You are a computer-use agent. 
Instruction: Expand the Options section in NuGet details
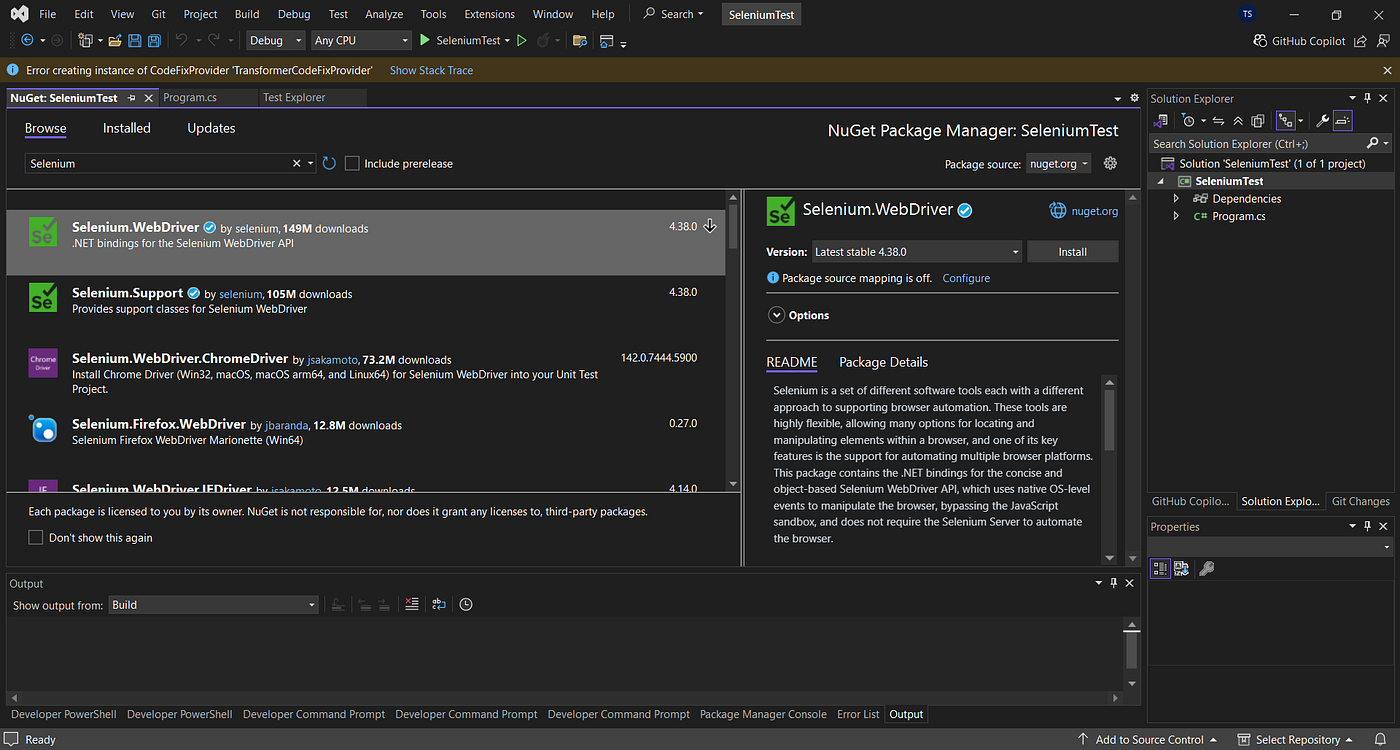776,315
